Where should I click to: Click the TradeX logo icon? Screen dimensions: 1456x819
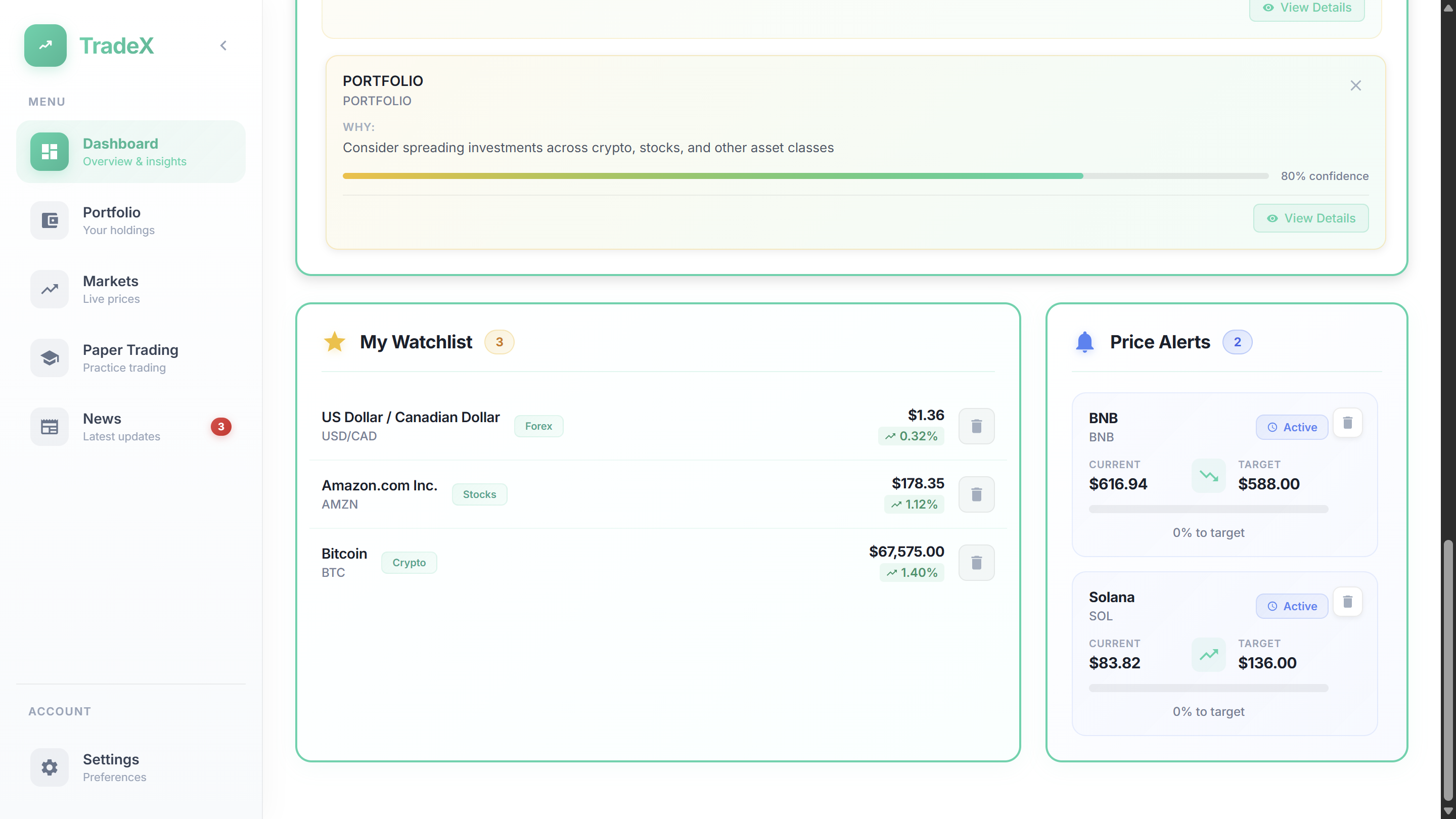[x=45, y=45]
